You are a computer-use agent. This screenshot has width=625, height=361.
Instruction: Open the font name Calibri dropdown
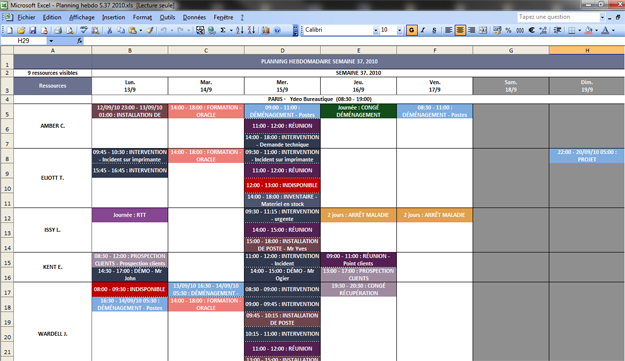[375, 30]
